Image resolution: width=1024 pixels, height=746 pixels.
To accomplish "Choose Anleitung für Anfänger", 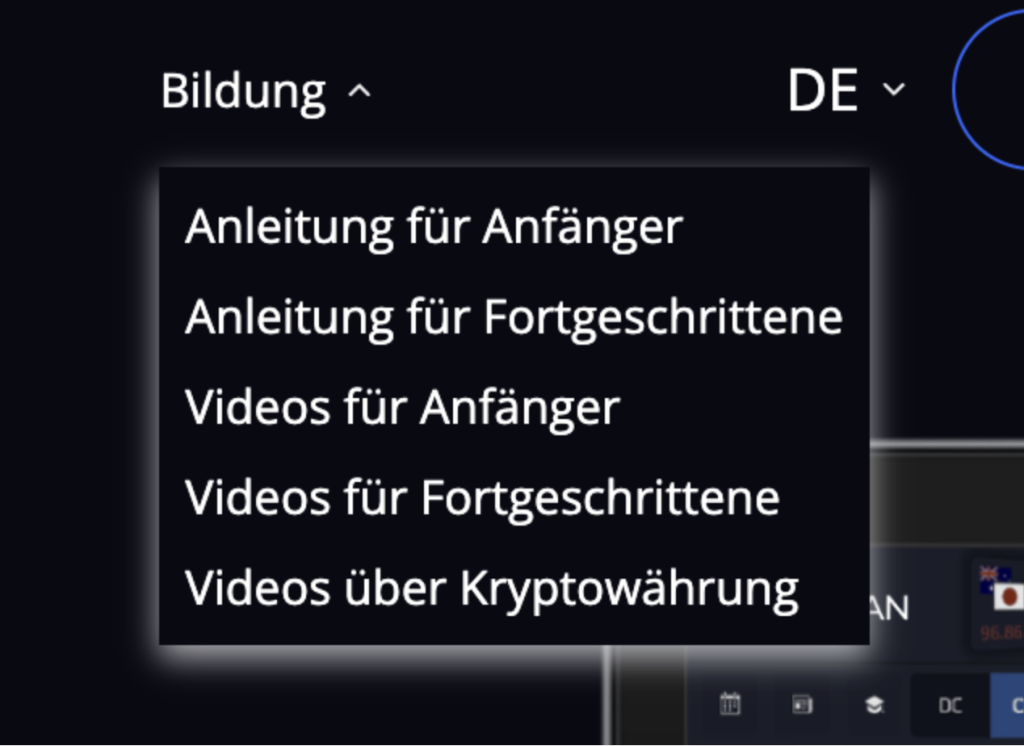I will 434,227.
